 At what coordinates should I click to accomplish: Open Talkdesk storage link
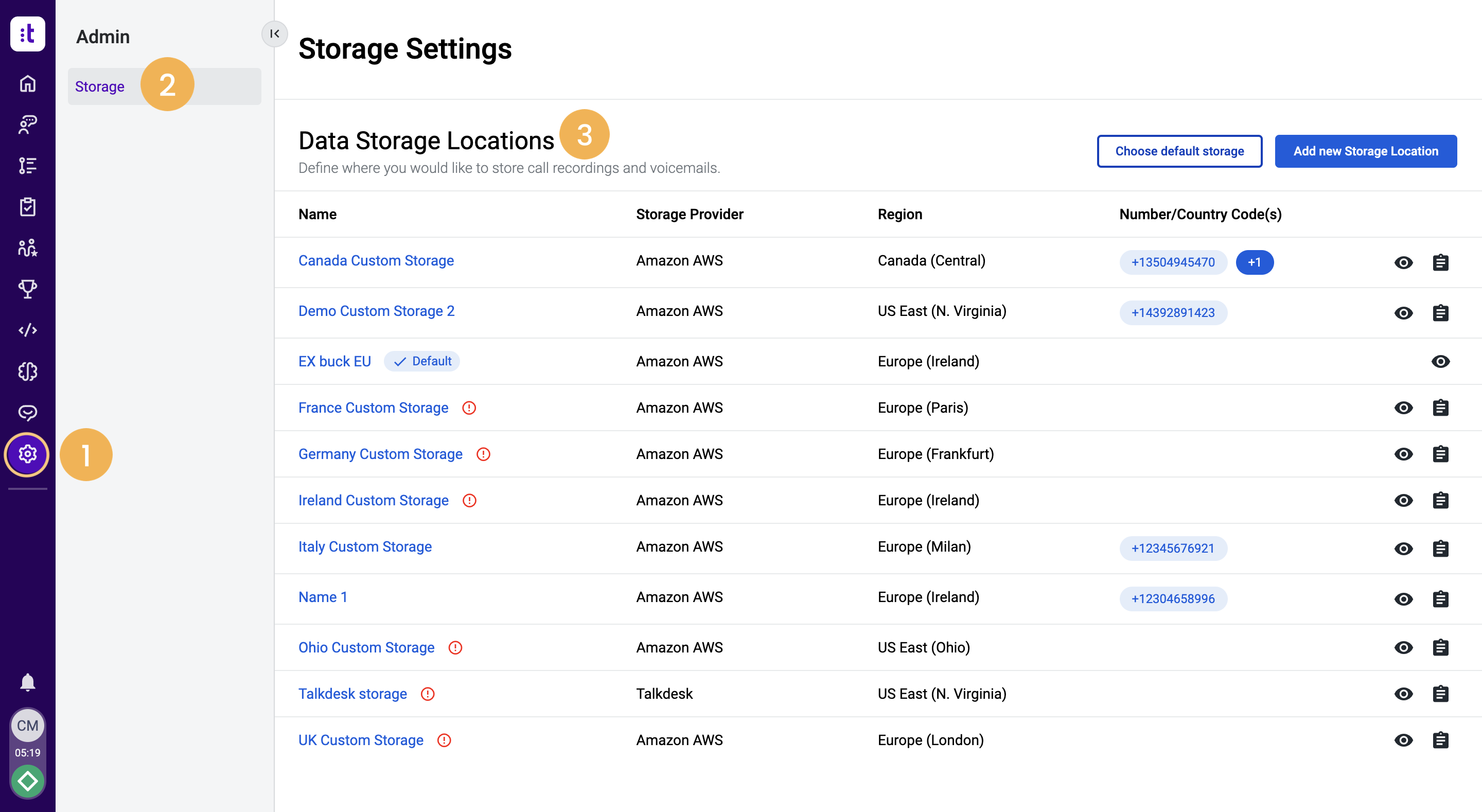coord(352,694)
